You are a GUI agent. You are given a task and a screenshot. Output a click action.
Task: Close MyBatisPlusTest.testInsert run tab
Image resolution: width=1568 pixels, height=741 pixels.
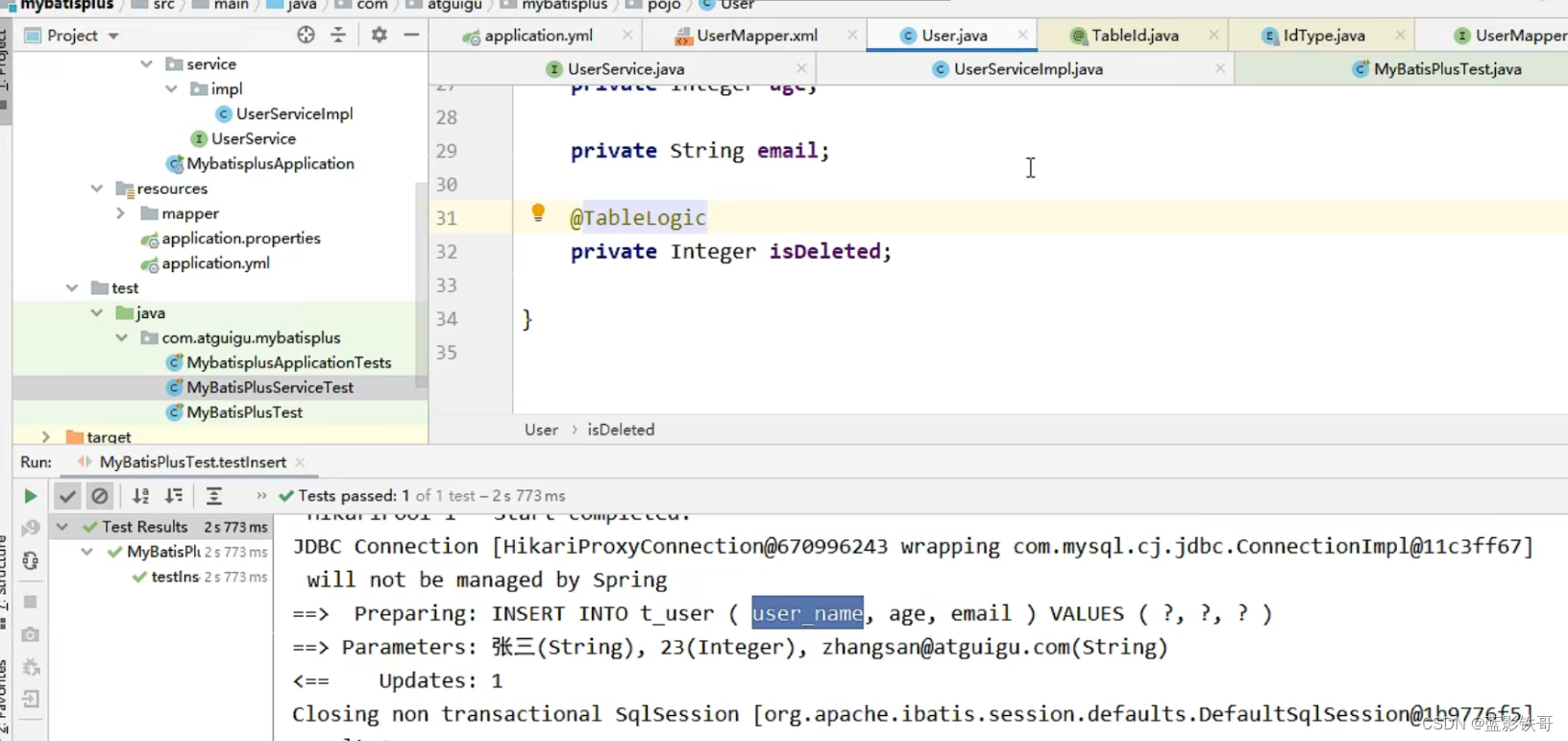pos(300,462)
